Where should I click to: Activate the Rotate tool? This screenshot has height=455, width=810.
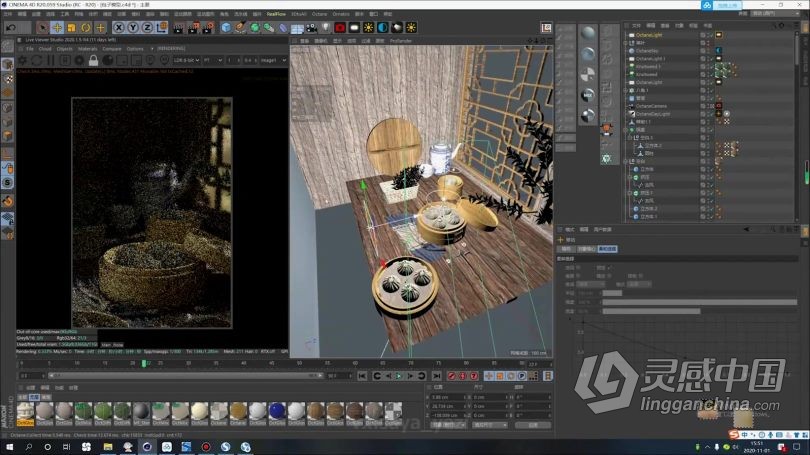tap(86, 28)
